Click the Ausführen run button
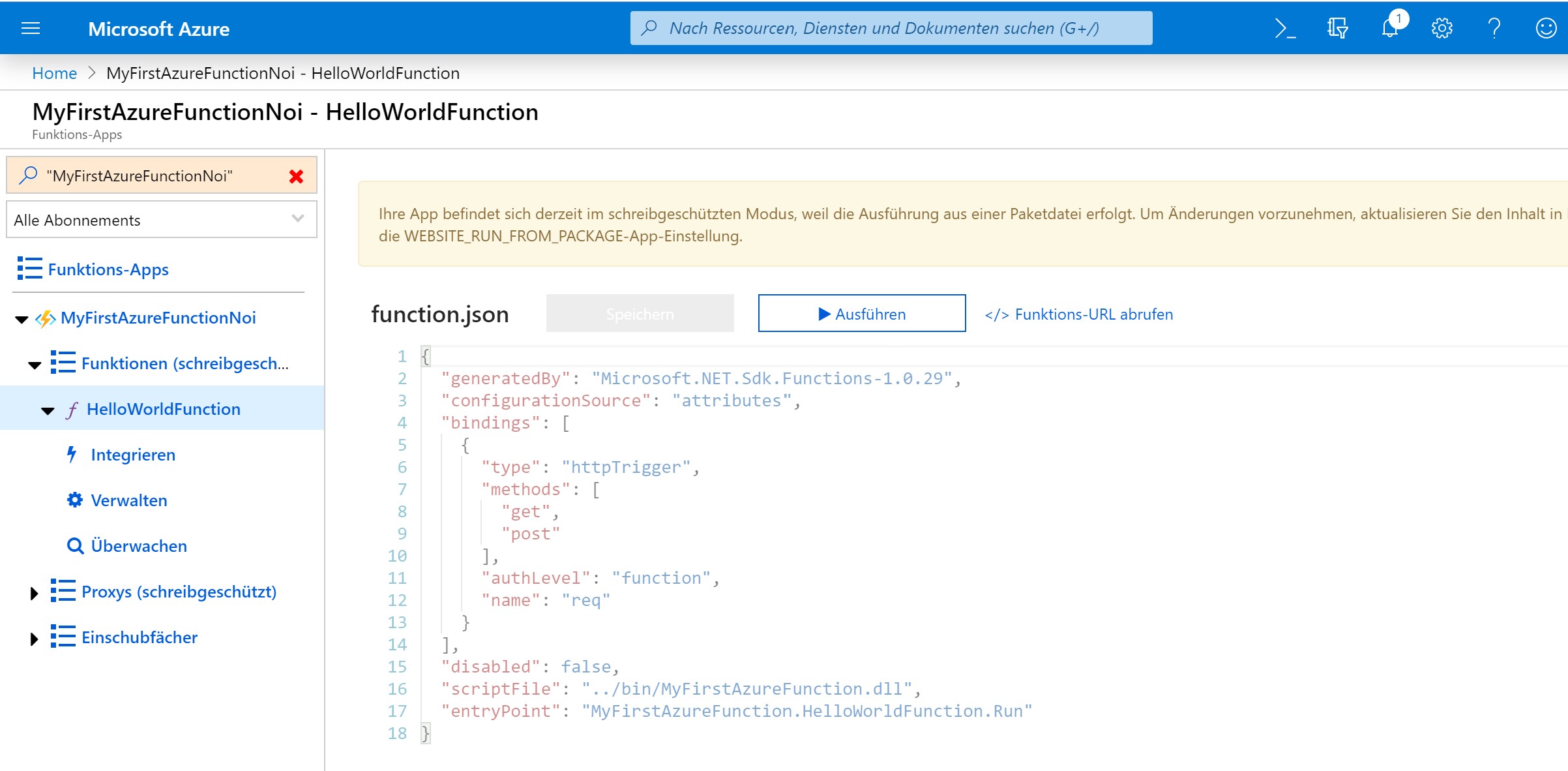The height and width of the screenshot is (771, 1568). click(x=861, y=314)
